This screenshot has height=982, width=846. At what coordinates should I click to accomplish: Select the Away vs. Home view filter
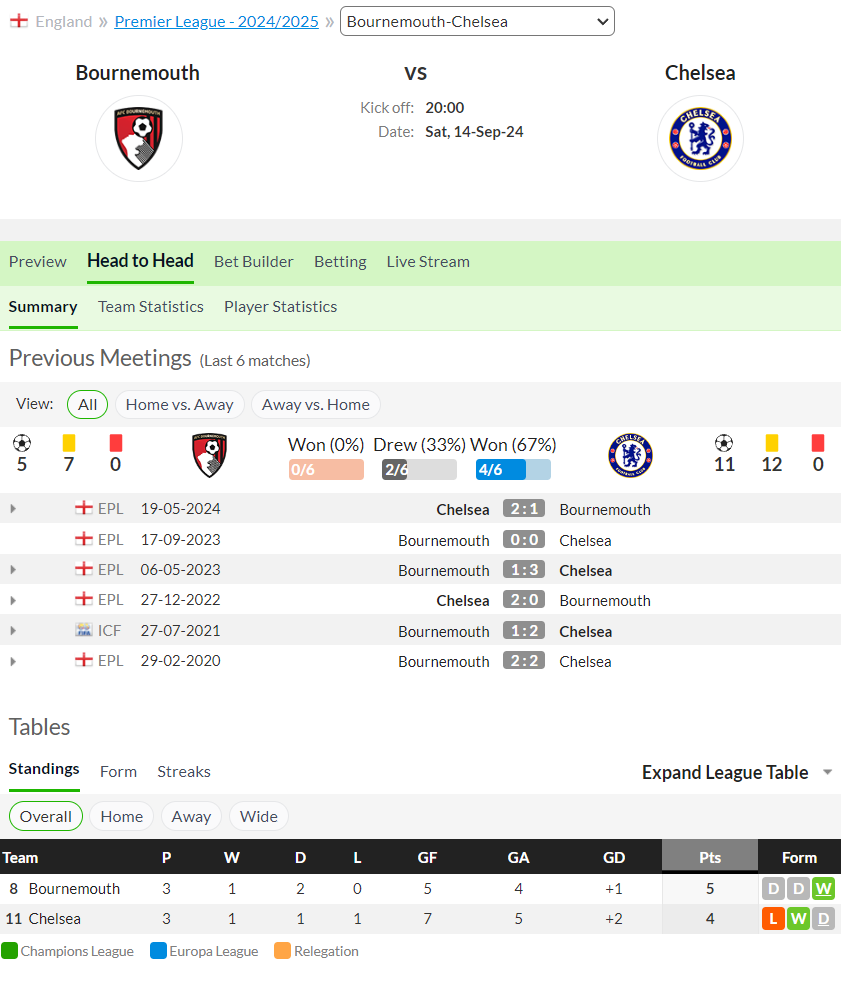click(316, 405)
